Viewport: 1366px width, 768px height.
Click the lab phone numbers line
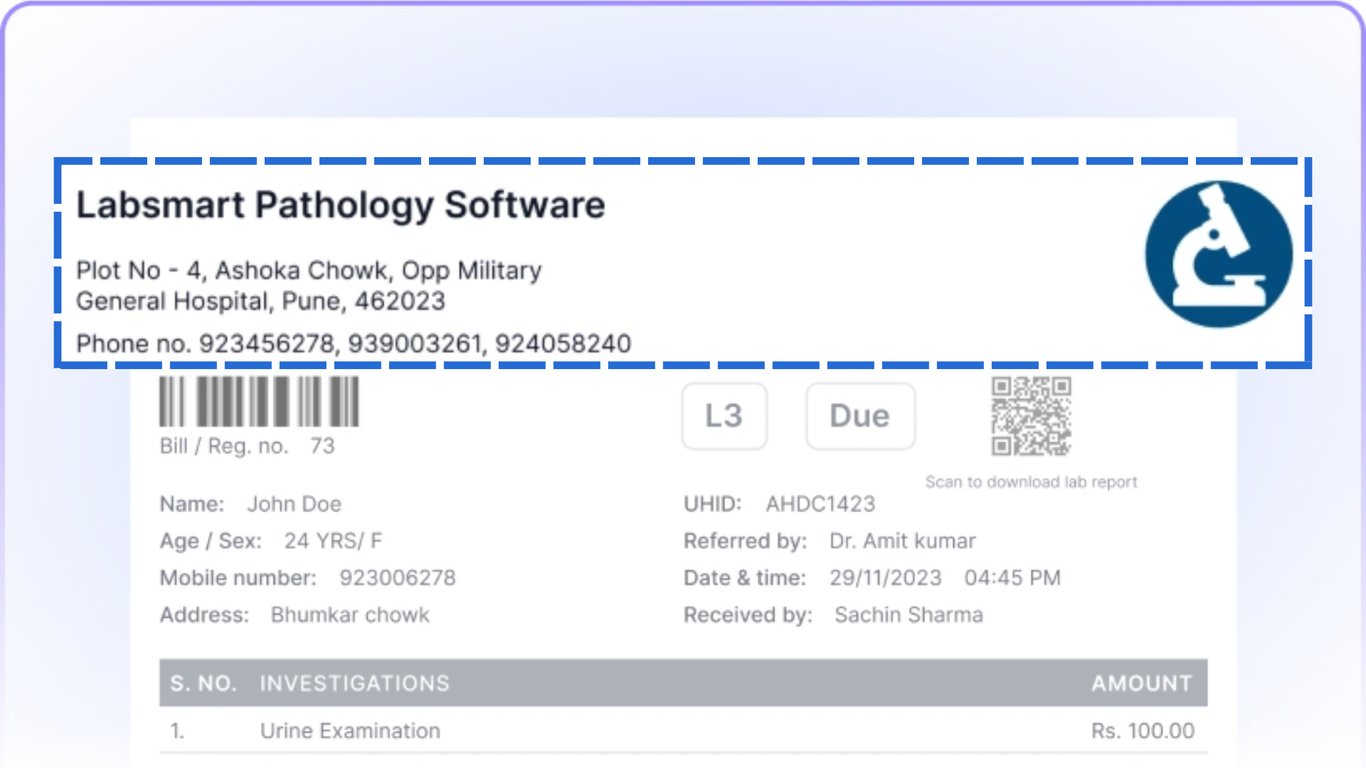[x=353, y=344]
